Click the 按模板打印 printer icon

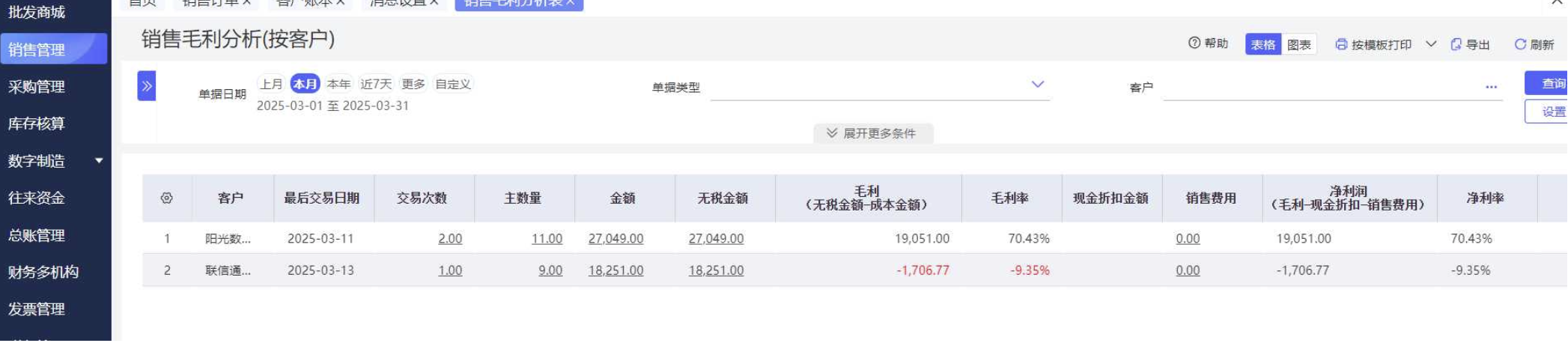pos(1341,44)
